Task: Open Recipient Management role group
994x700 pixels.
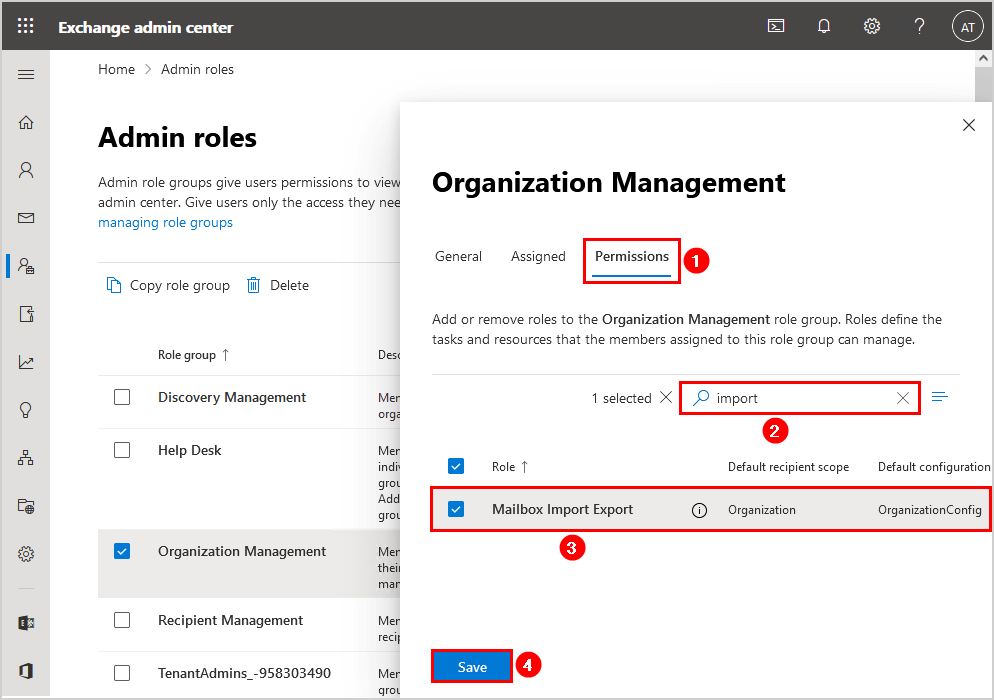Action: [x=231, y=620]
